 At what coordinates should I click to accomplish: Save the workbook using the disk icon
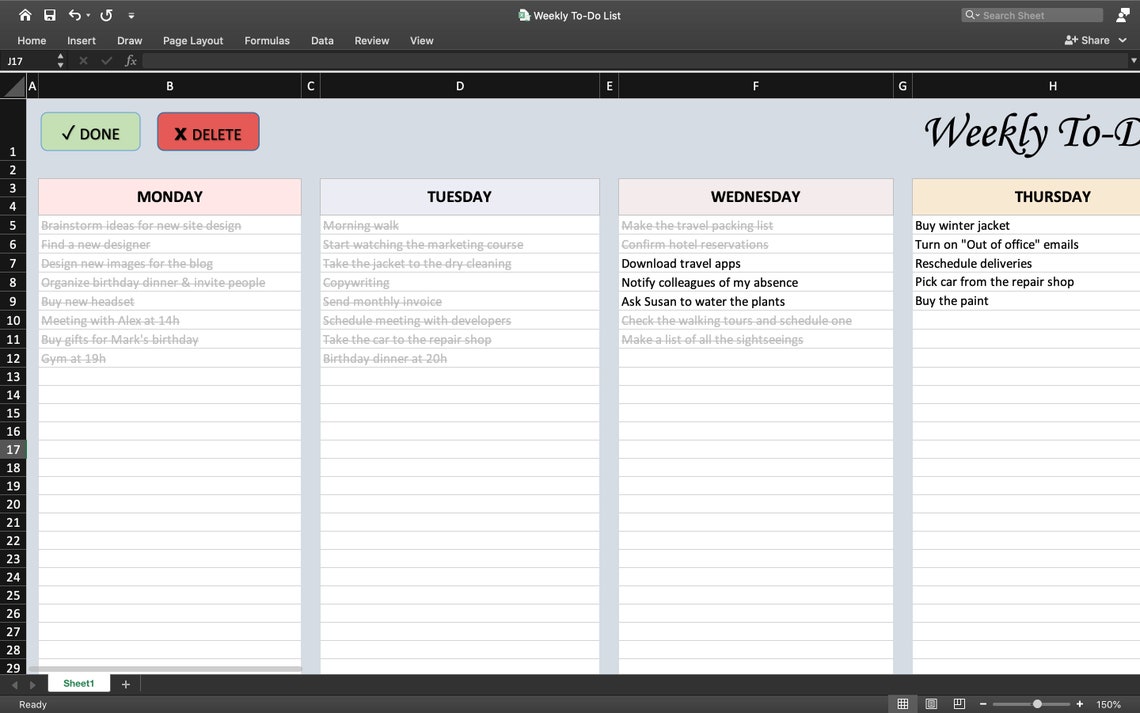point(49,14)
